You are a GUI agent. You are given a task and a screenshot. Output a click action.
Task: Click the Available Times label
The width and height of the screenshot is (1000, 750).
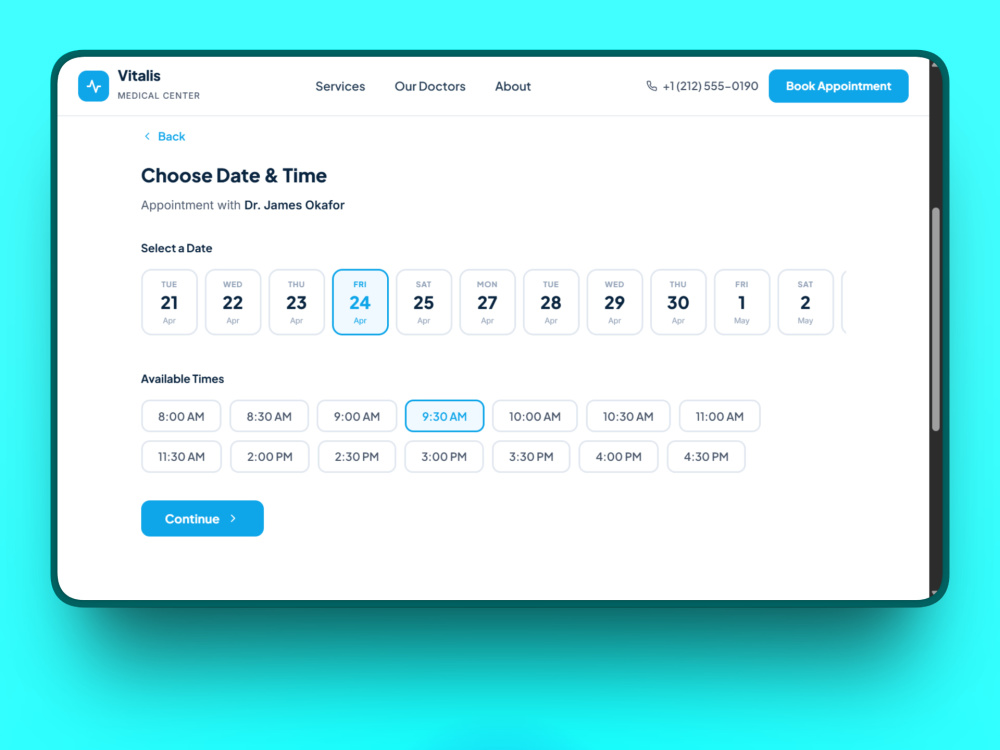pyautogui.click(x=182, y=379)
